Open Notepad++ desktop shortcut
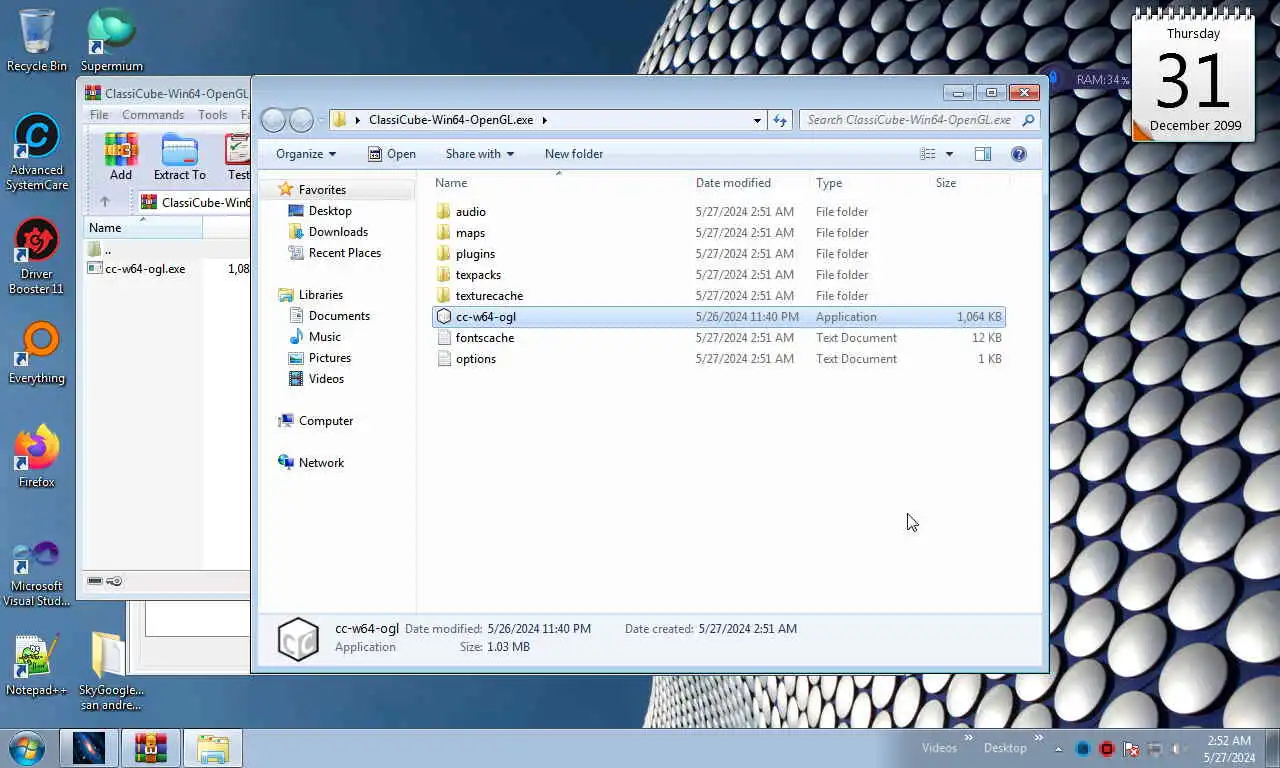Viewport: 1280px width, 768px height. pyautogui.click(x=37, y=665)
